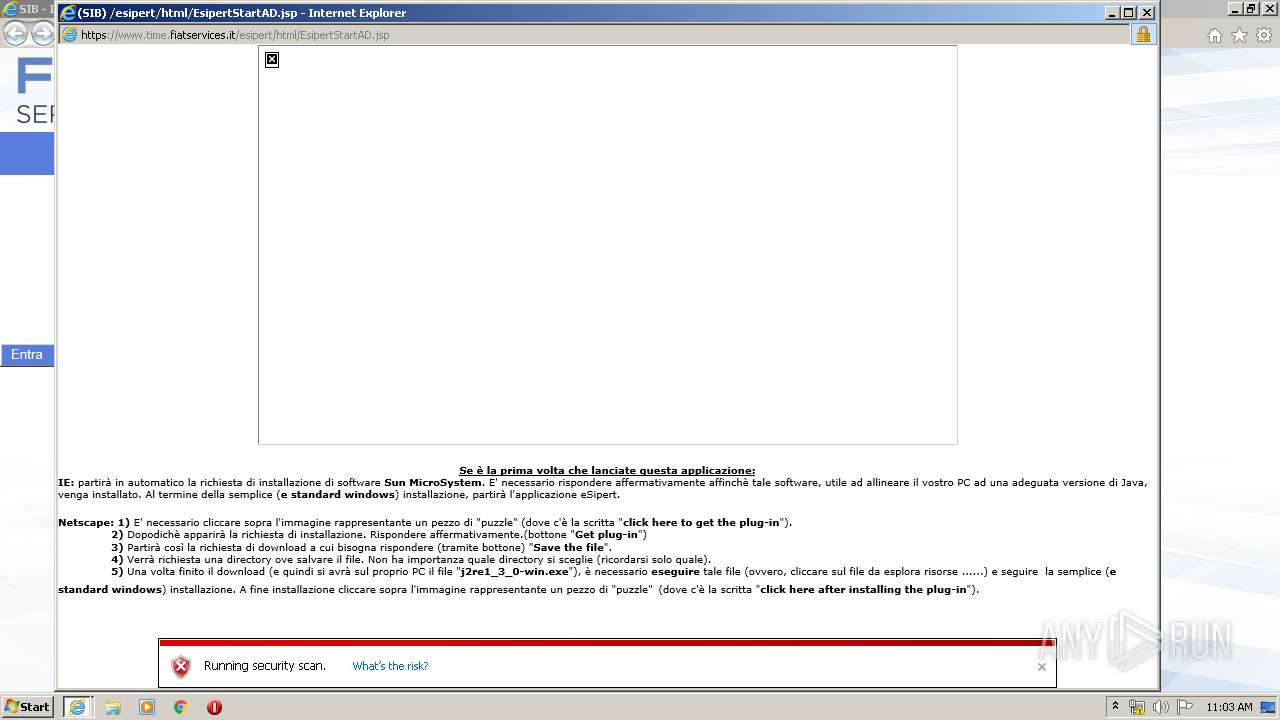Restore down the background IE window
This screenshot has height=720, width=1280.
pos(1251,9)
